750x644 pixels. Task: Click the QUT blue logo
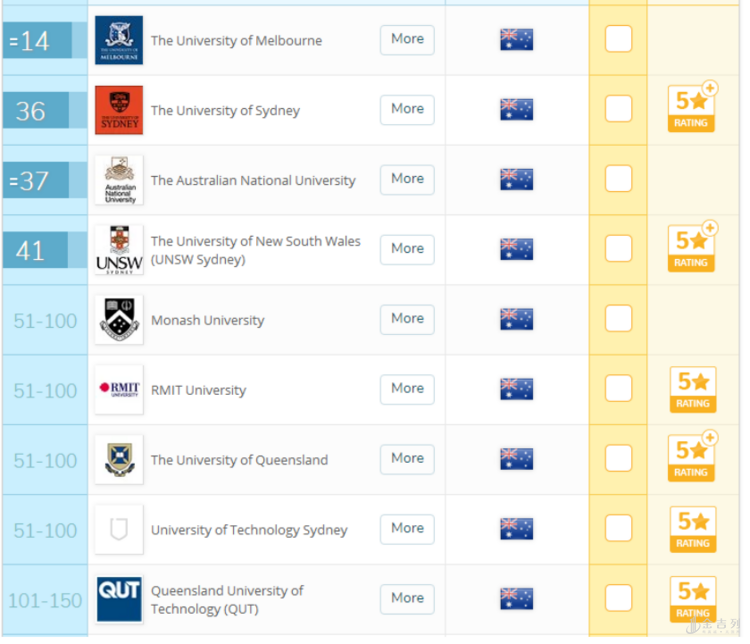point(119,599)
